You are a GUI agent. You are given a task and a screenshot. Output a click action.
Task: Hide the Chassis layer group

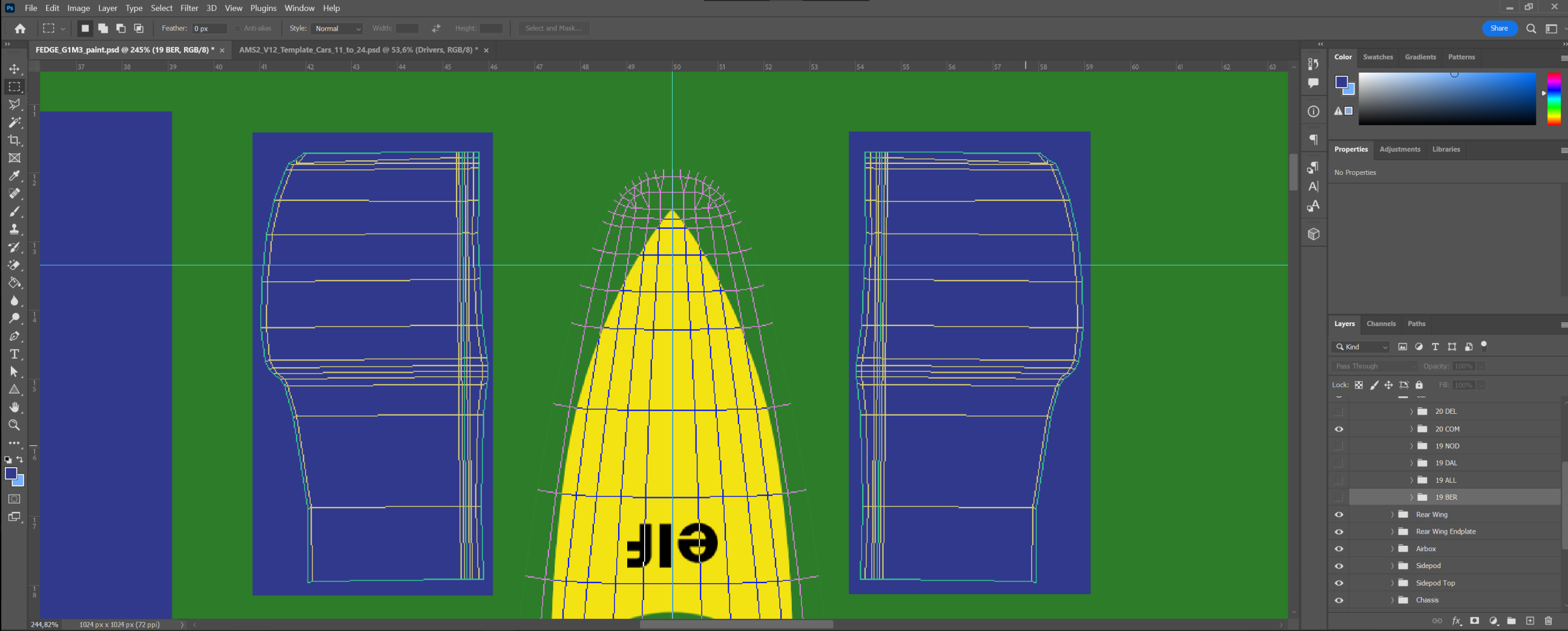(1339, 600)
